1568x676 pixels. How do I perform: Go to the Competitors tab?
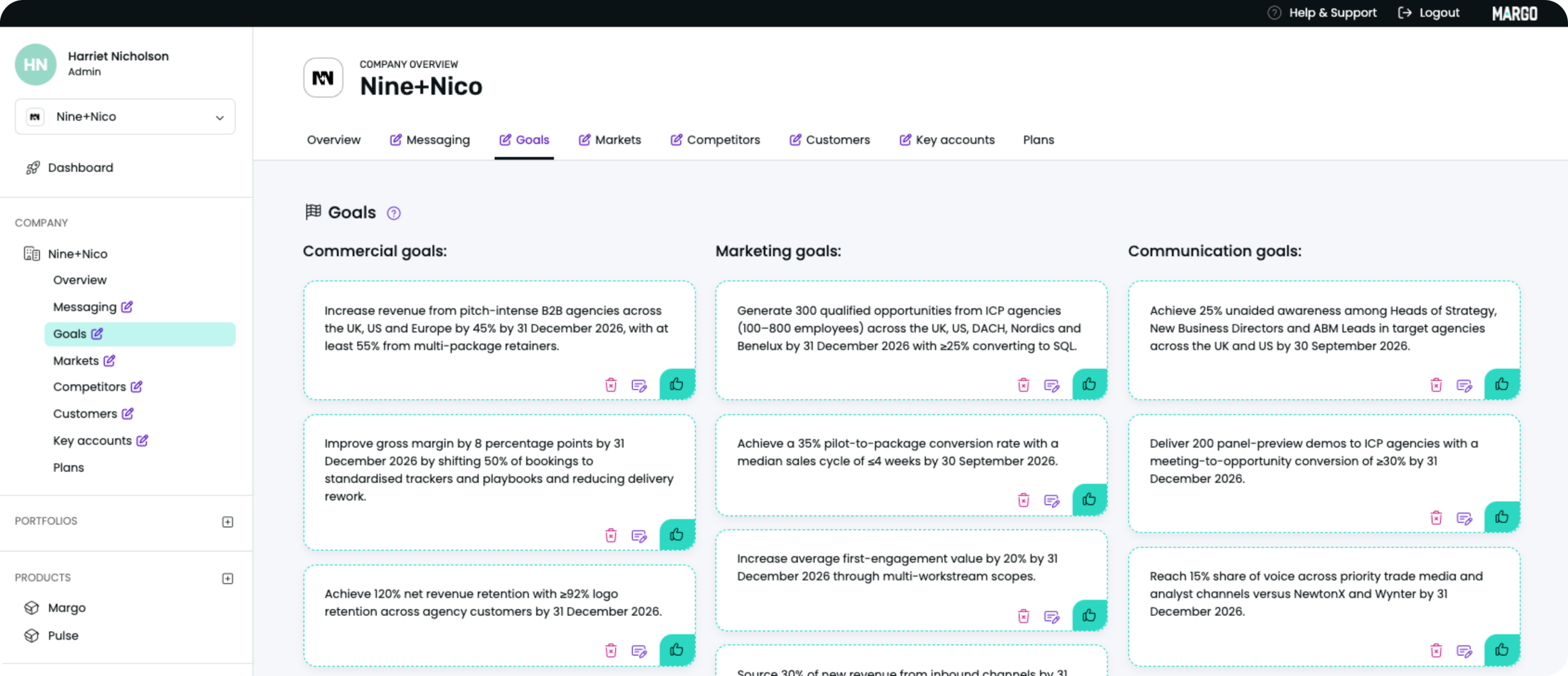coord(715,140)
